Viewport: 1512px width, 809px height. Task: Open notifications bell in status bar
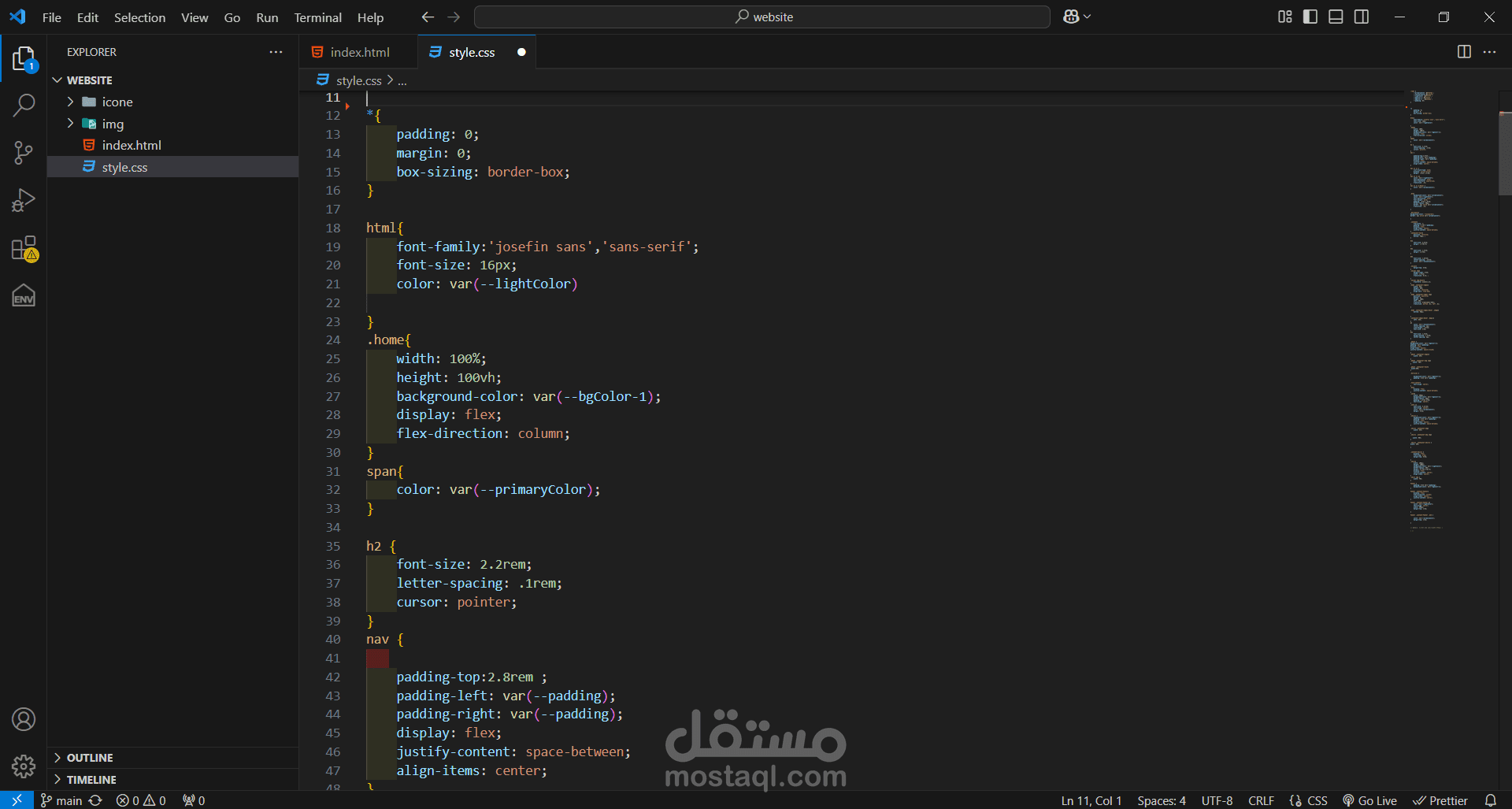[1491, 800]
